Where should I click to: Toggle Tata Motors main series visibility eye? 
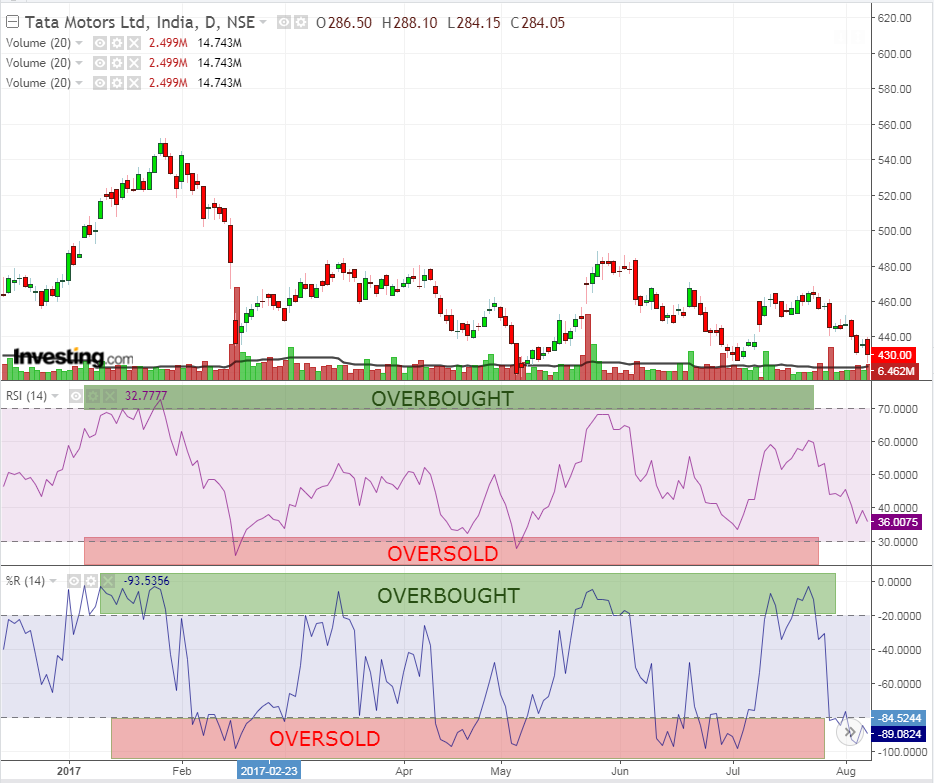click(284, 23)
